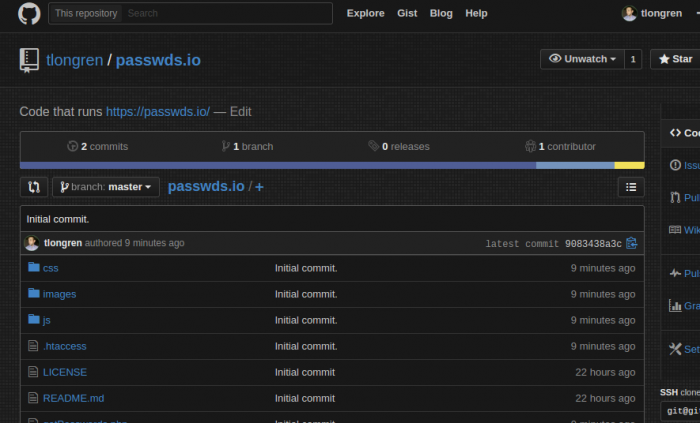The width and height of the screenshot is (700, 423).
Task: Open the Pulse tab in sidebar
Action: coord(684,274)
